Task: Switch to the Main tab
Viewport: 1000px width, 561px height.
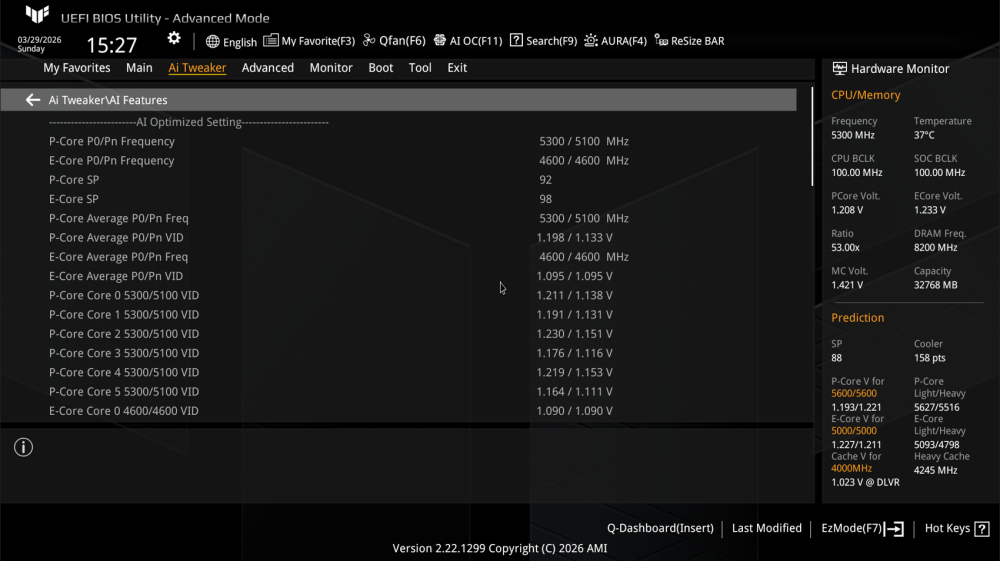Action: [139, 68]
